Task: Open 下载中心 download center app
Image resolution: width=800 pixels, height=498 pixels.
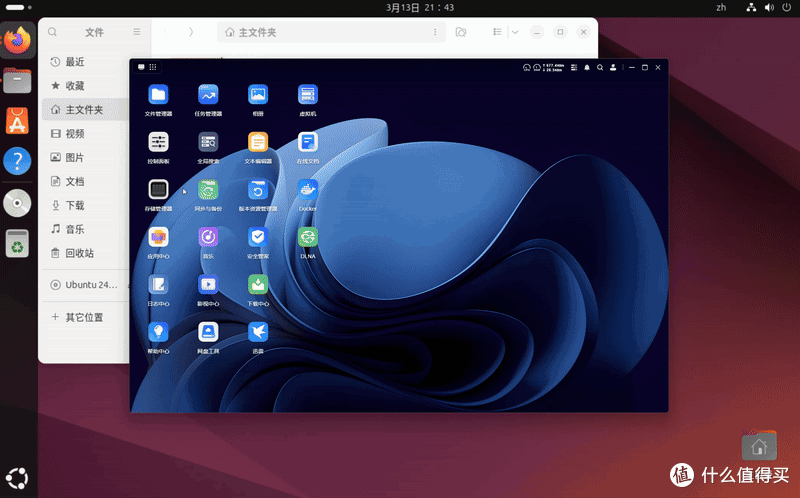Action: click(258, 284)
